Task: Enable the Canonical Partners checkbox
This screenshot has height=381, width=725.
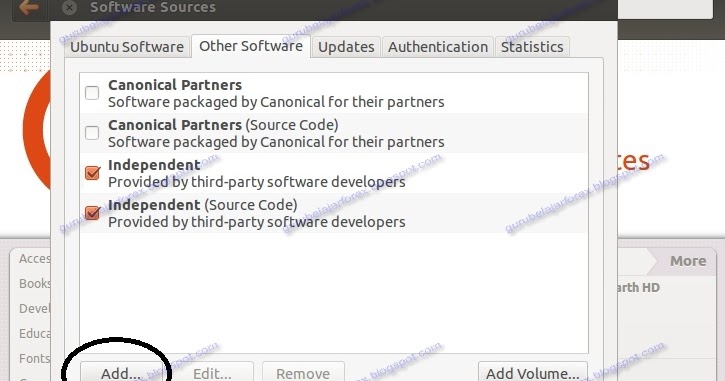Action: pyautogui.click(x=92, y=93)
